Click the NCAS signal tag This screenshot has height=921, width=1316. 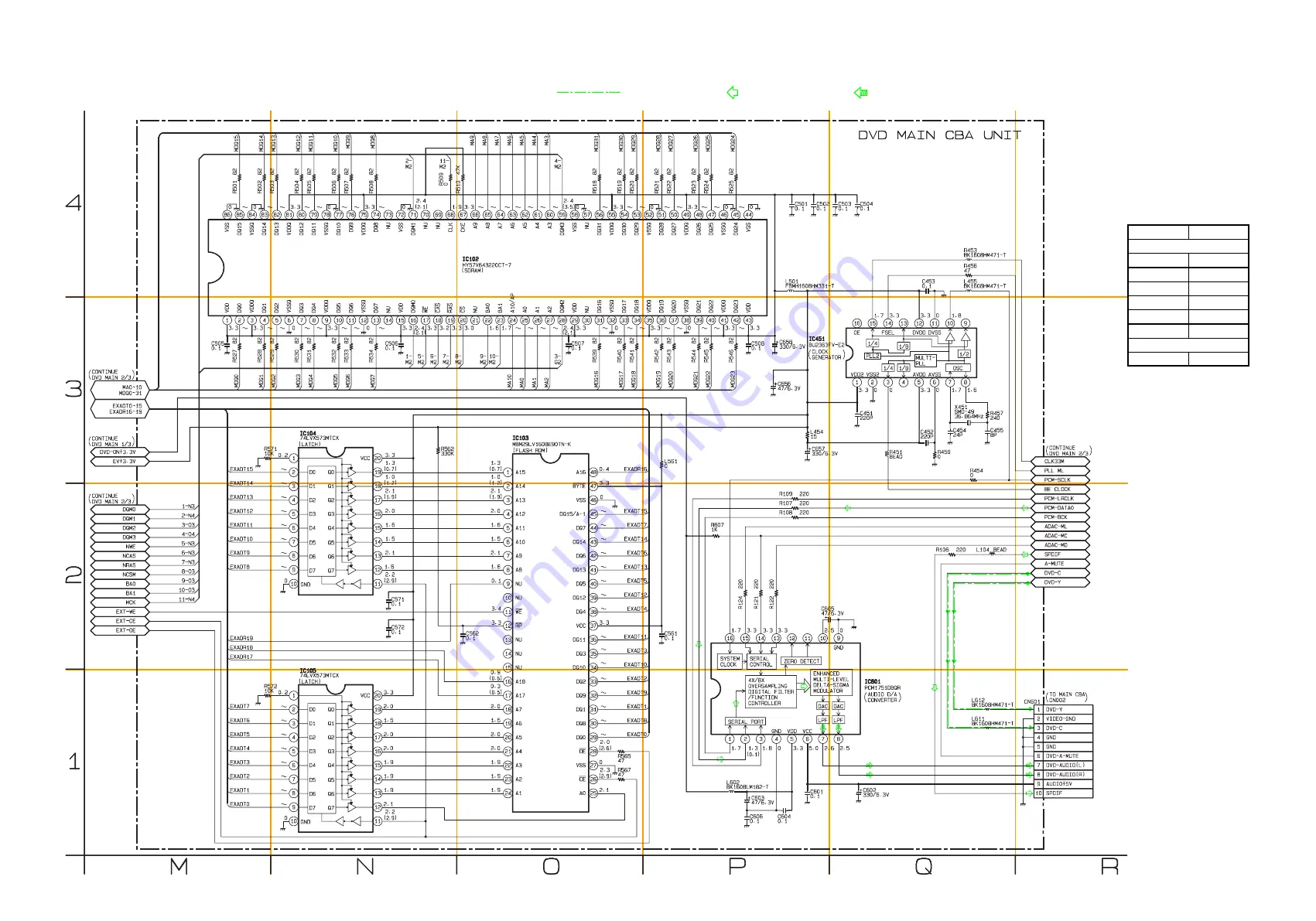(x=118, y=556)
